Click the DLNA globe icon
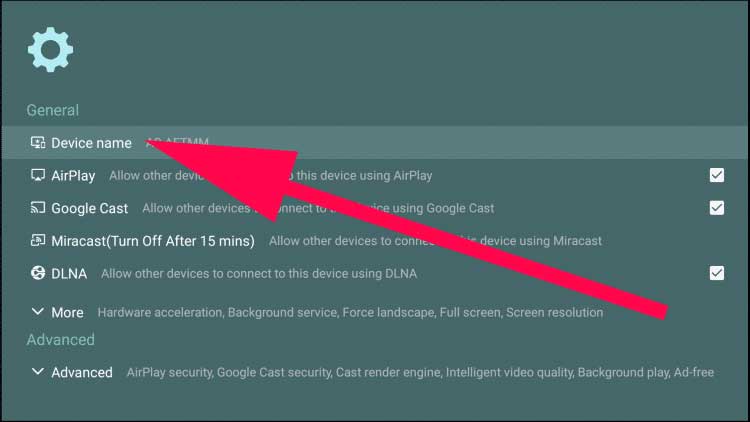This screenshot has width=750, height=422. click(x=38, y=273)
